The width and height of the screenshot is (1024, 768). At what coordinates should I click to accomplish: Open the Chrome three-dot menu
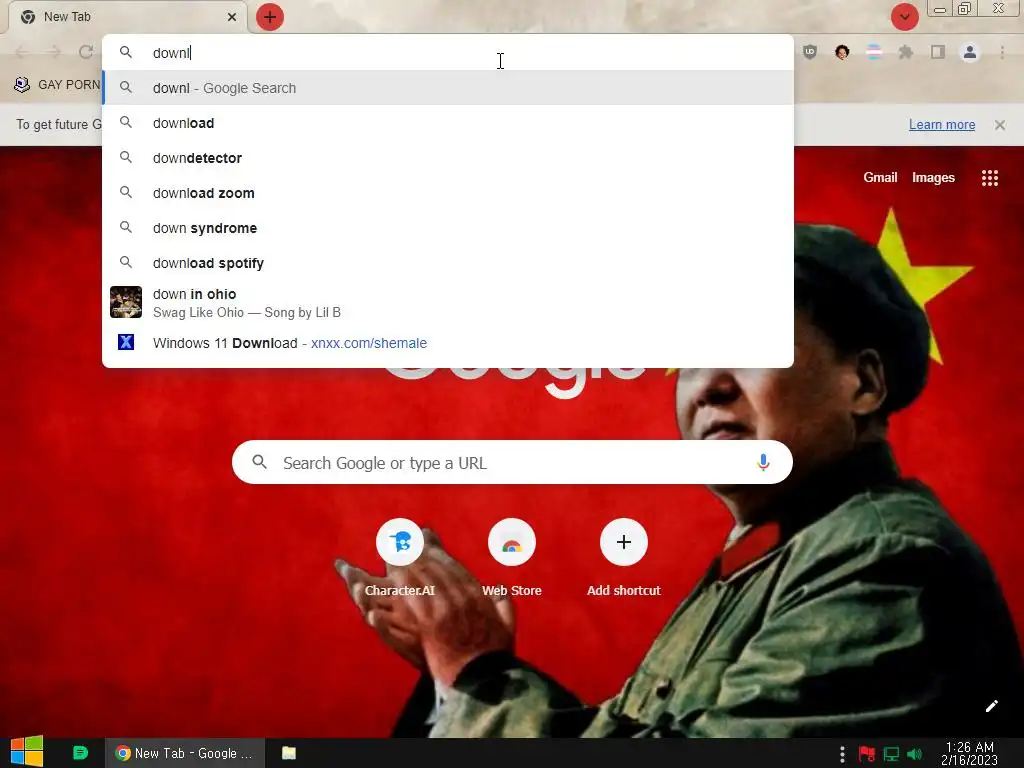coord(1002,52)
